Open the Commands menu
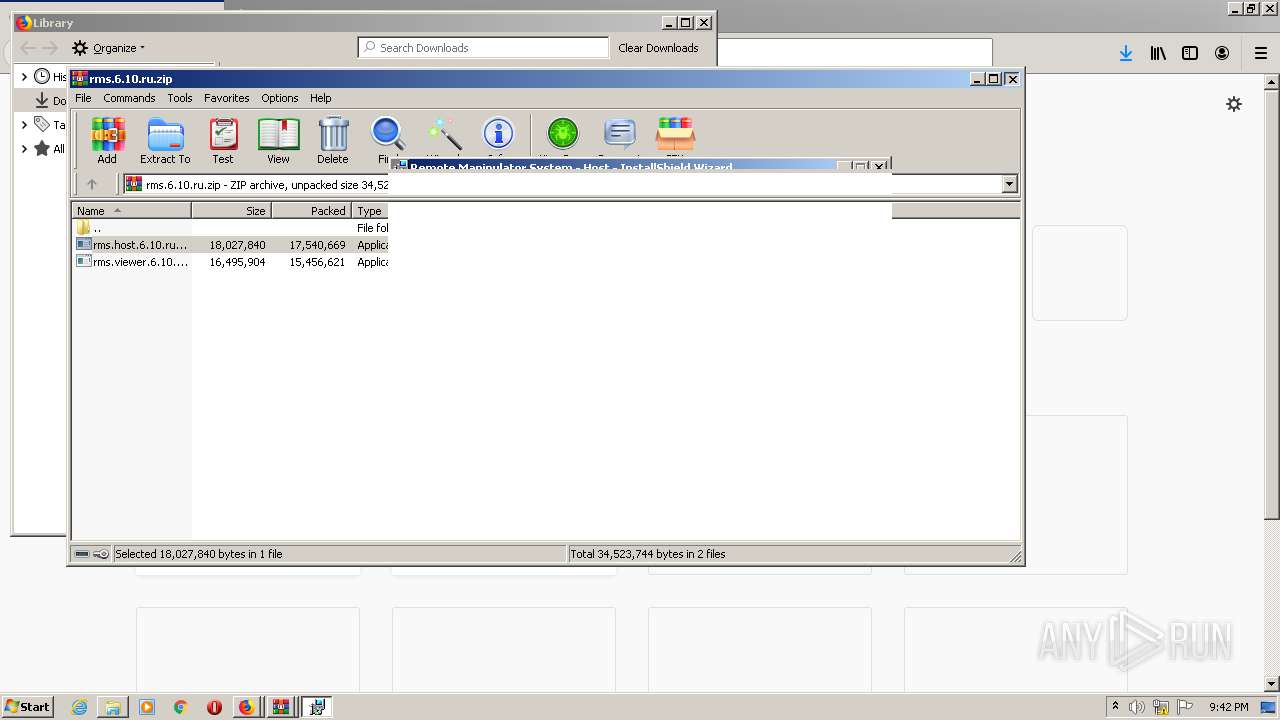This screenshot has height=720, width=1280. tap(129, 98)
